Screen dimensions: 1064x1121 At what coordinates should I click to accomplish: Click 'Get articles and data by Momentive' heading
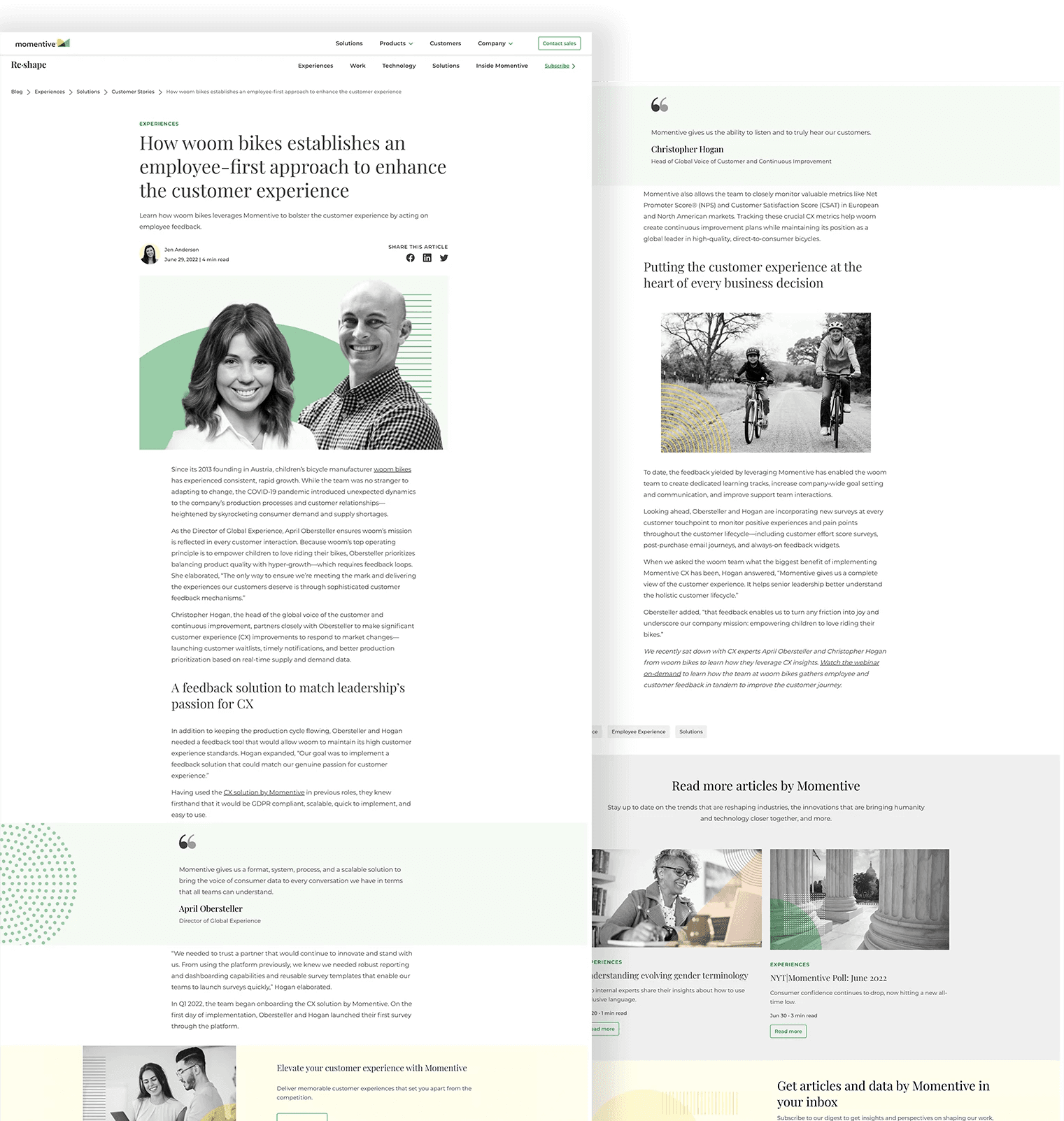pyautogui.click(x=883, y=1094)
